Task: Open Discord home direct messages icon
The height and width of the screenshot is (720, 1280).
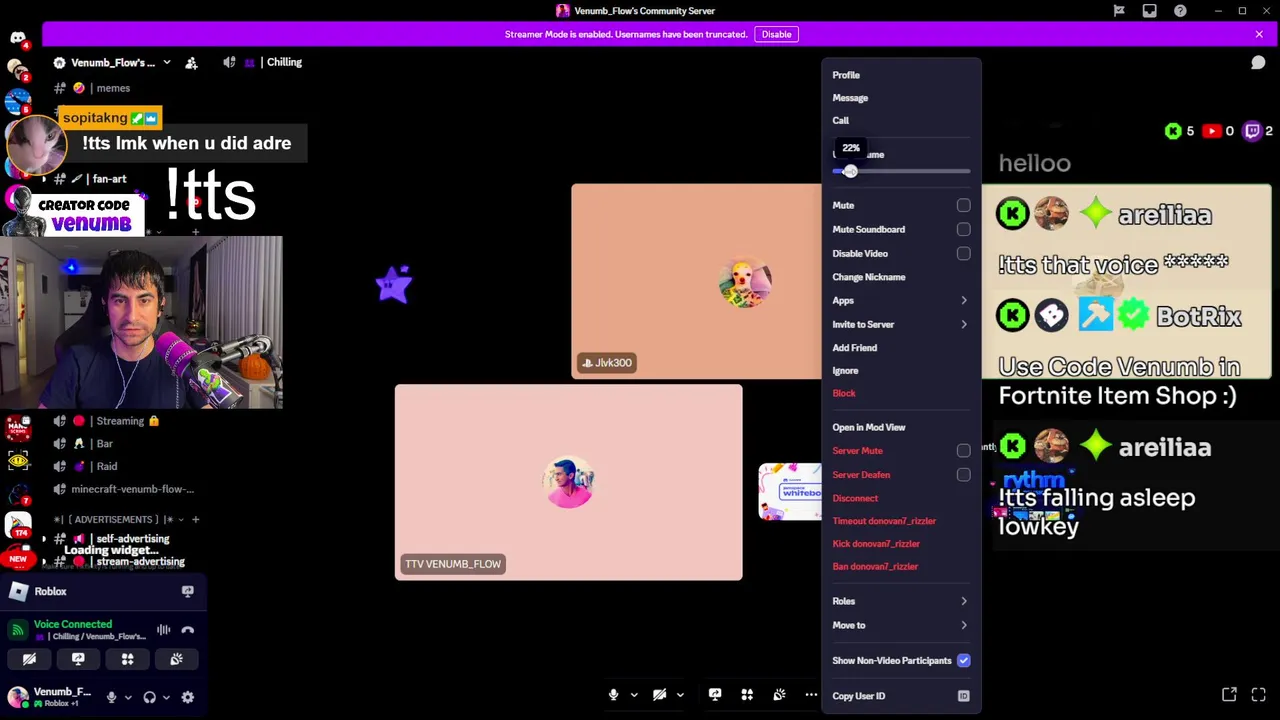Action: pyautogui.click(x=18, y=38)
